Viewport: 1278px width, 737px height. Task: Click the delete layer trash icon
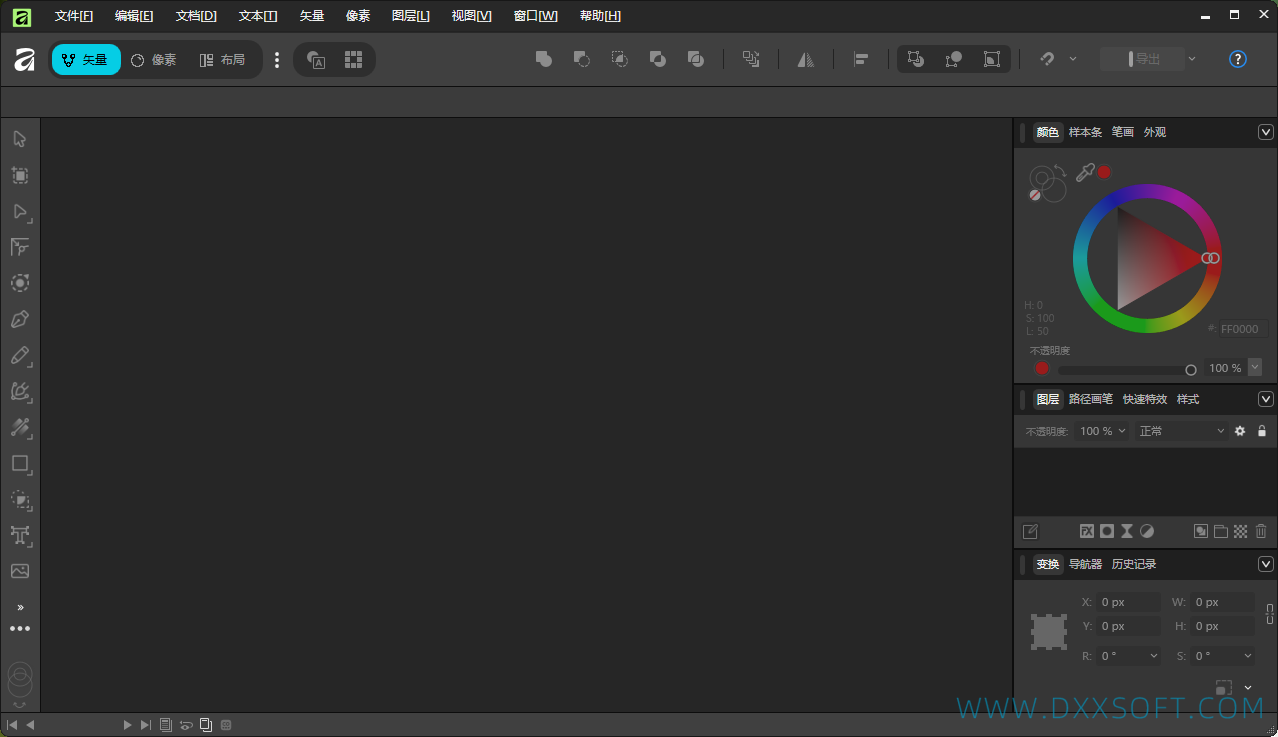(1261, 531)
